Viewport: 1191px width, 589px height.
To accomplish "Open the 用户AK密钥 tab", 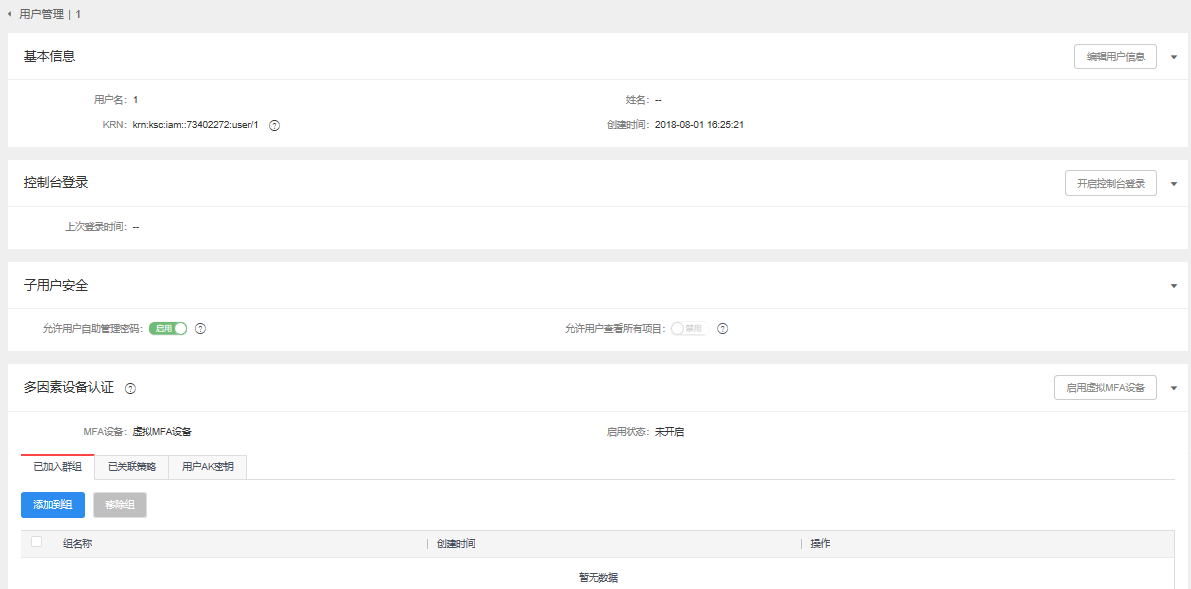I will point(207,467).
